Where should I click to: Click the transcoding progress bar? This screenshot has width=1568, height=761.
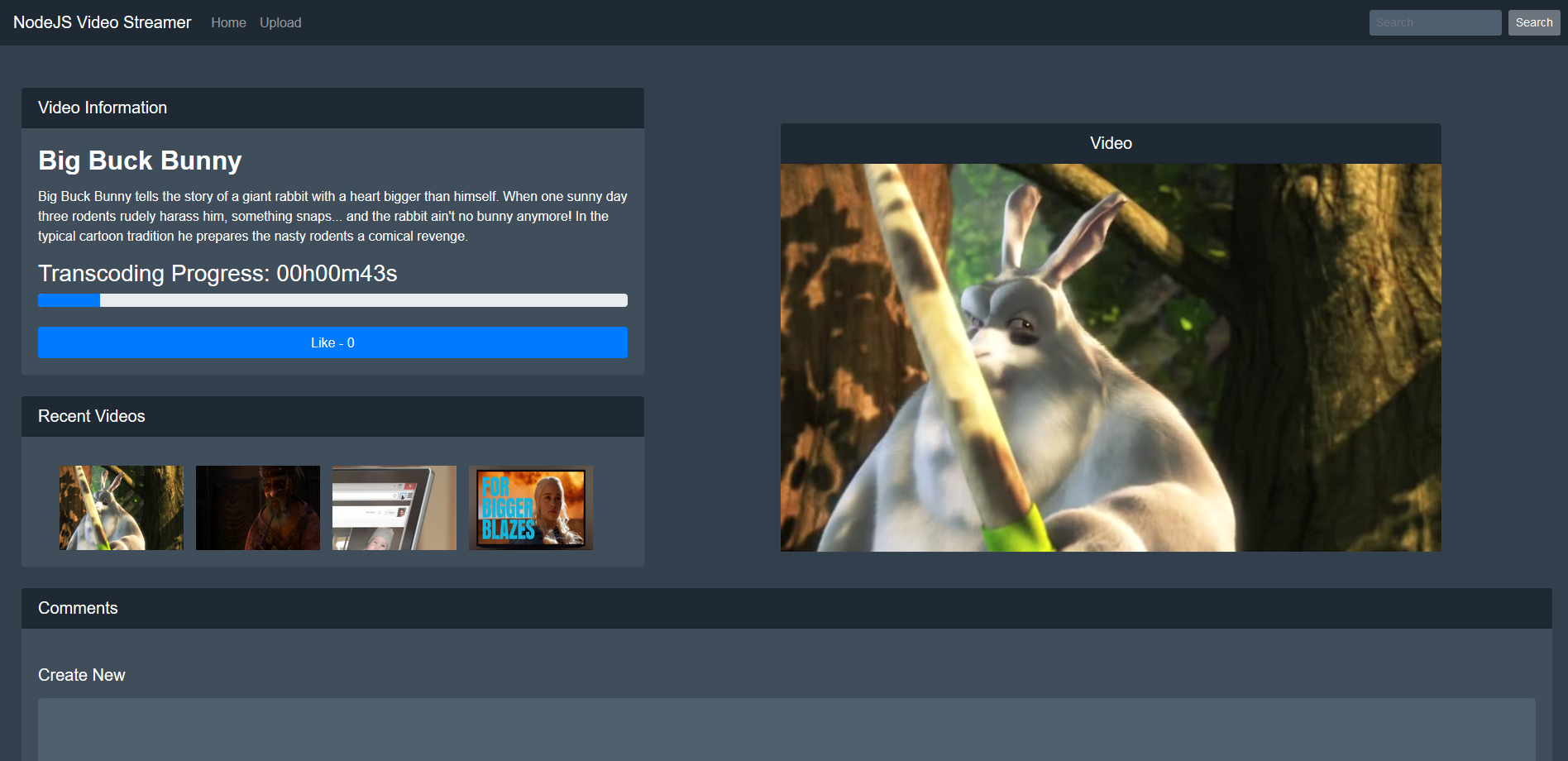click(x=332, y=300)
